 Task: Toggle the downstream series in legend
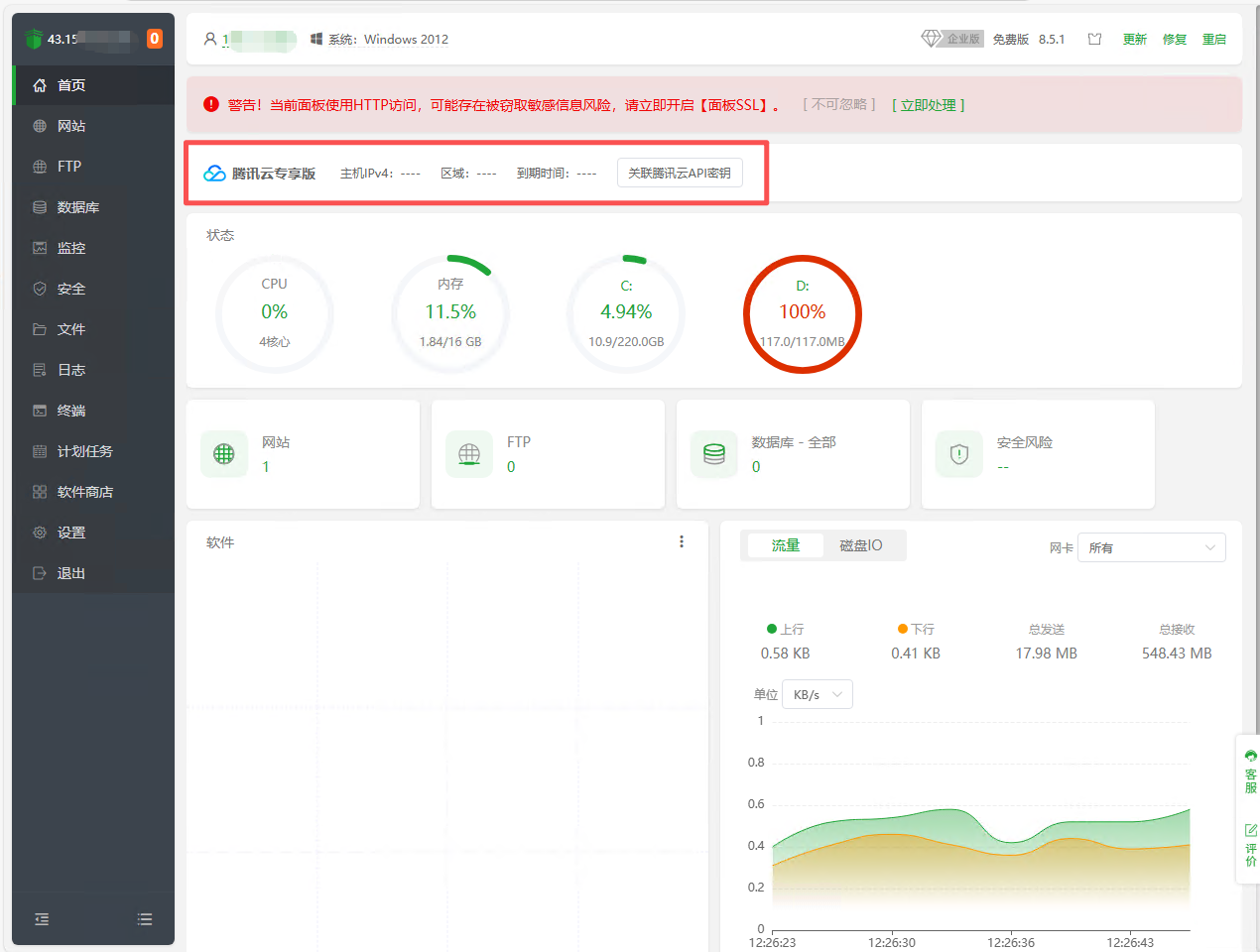(916, 629)
